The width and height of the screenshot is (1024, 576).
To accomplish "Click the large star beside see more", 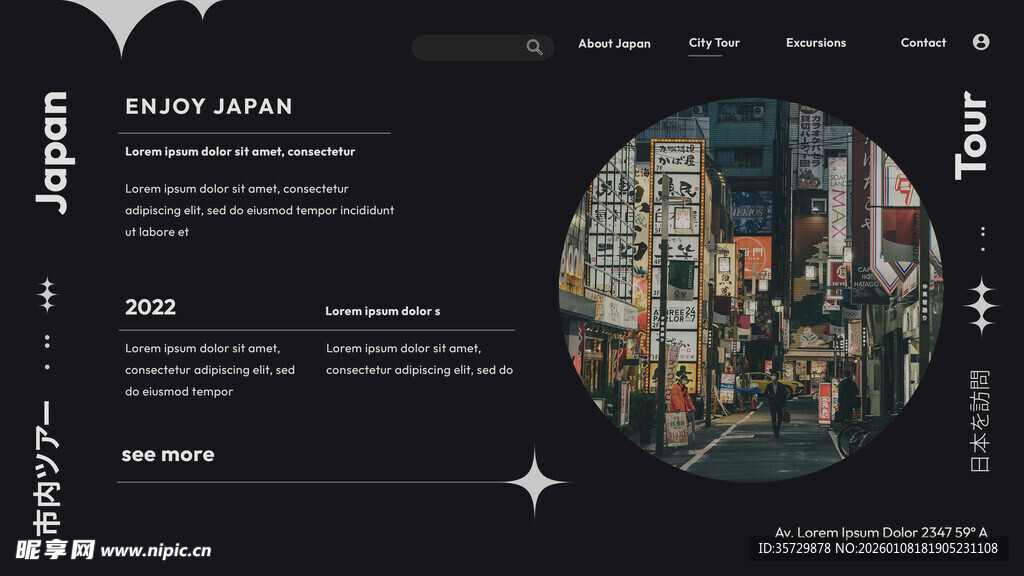I will click(536, 482).
